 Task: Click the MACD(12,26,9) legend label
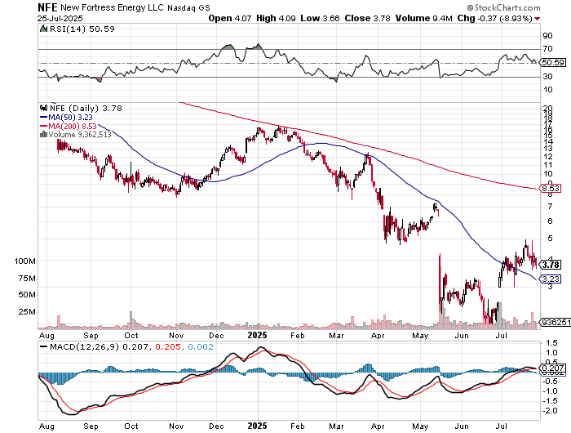point(84,347)
